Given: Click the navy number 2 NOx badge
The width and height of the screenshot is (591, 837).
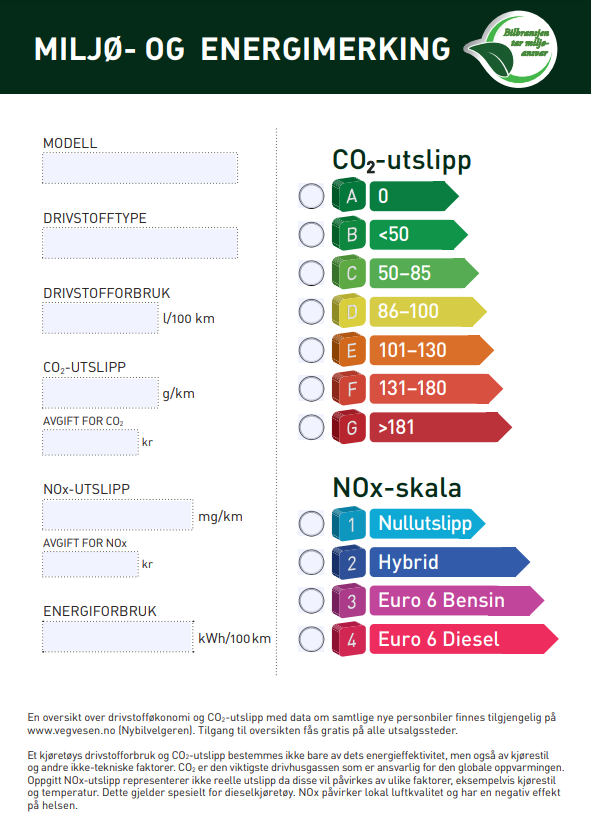Looking at the screenshot, I should point(349,563).
